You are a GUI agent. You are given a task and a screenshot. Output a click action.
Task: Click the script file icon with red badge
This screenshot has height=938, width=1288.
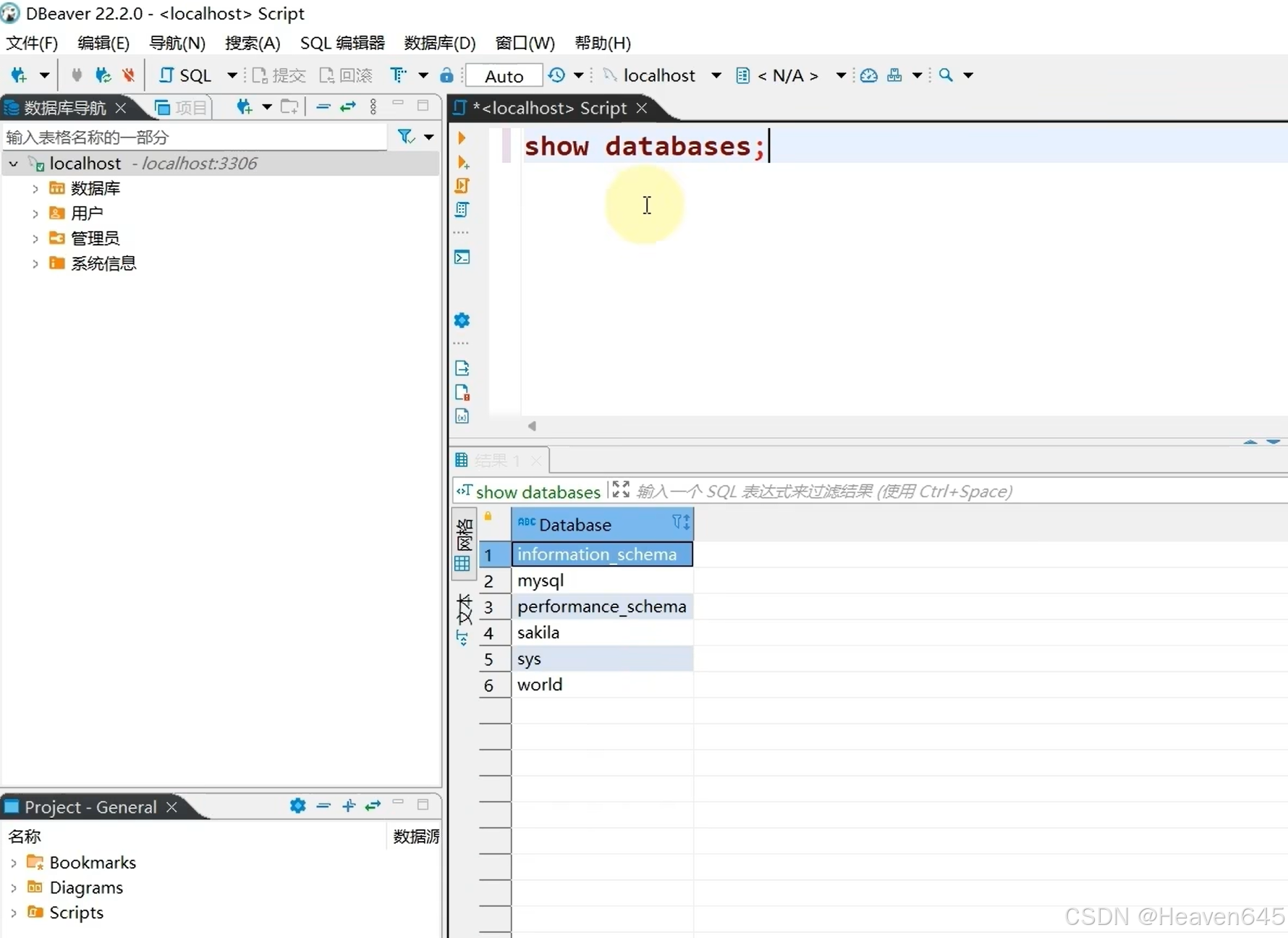click(462, 392)
